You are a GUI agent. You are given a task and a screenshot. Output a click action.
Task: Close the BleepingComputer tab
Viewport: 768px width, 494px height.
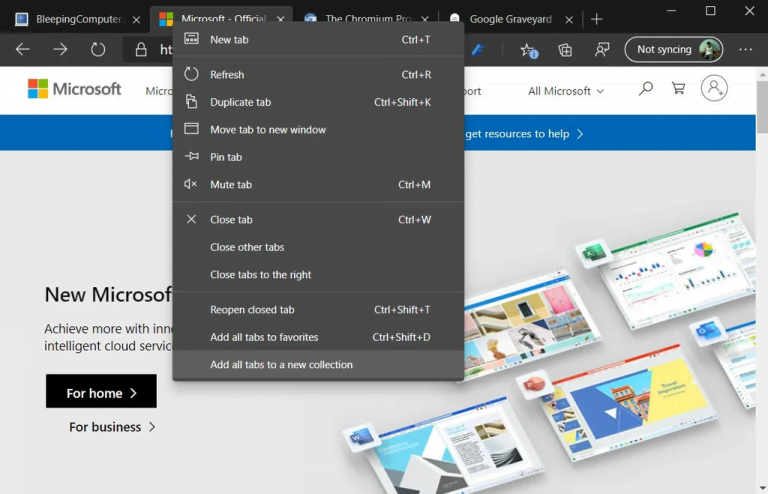click(137, 20)
